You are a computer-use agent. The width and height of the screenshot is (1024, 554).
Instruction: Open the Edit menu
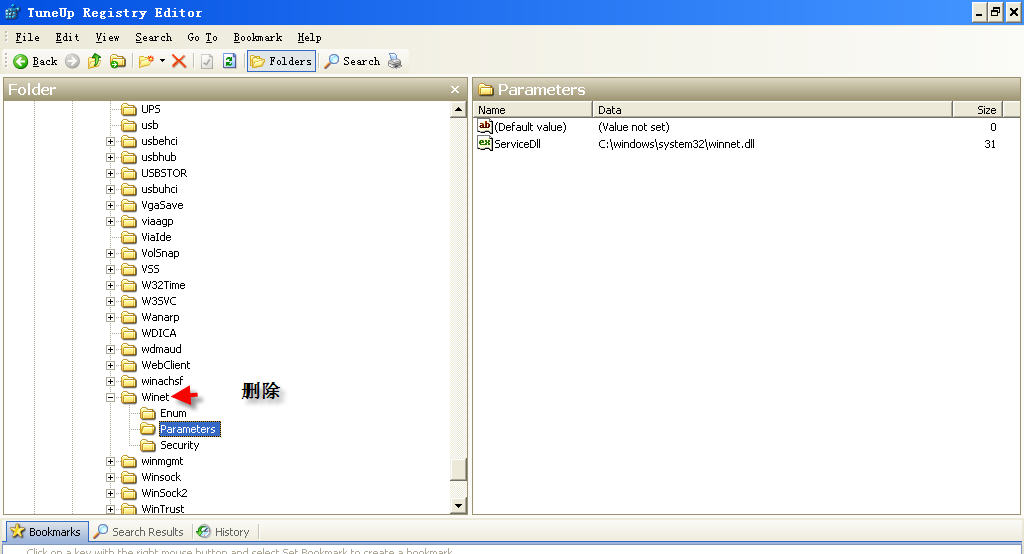(x=67, y=37)
